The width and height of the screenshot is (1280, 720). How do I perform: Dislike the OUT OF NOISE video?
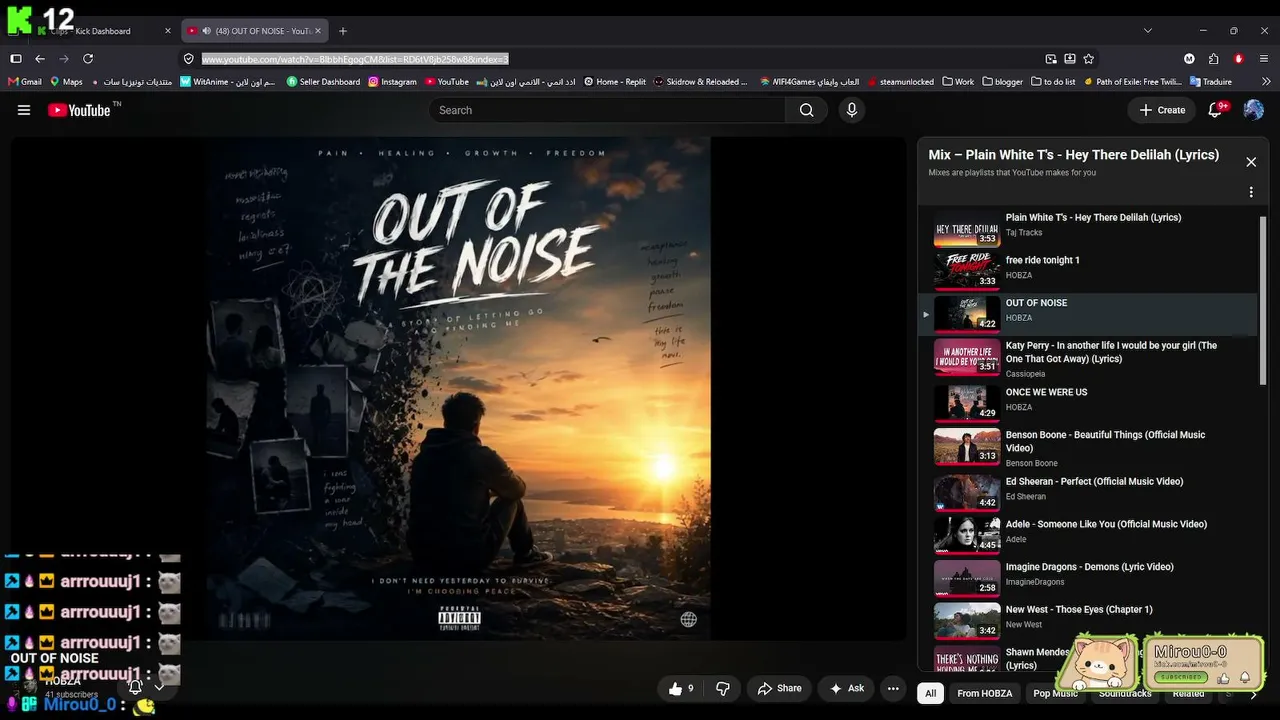(x=722, y=688)
